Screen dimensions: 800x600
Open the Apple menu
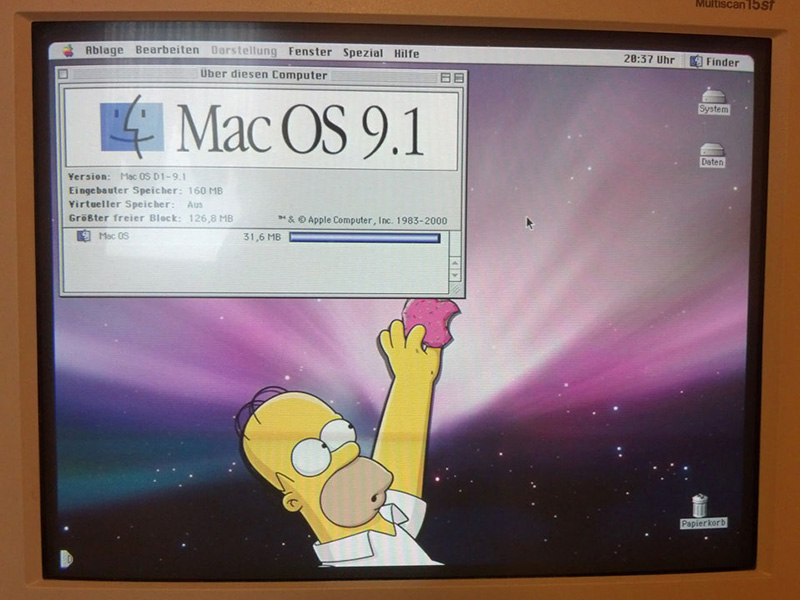coord(68,50)
